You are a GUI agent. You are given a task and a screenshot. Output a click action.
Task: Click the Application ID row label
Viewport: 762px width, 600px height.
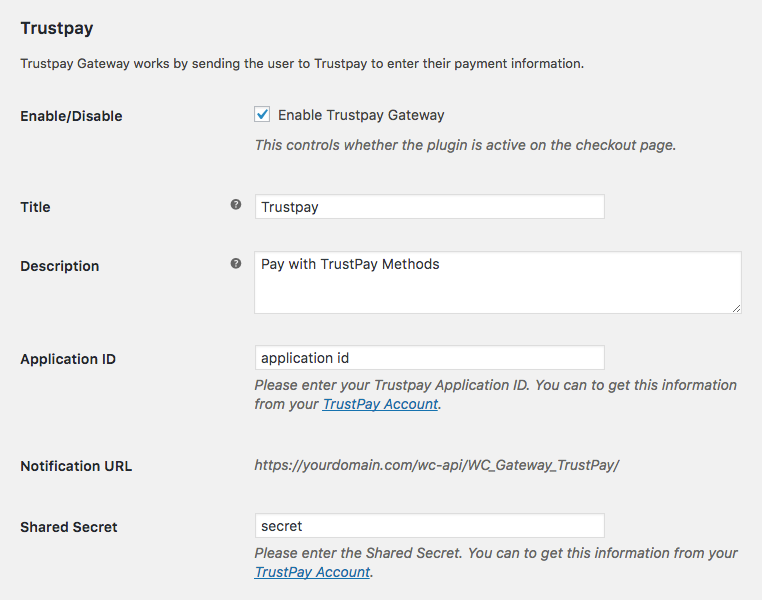(x=68, y=359)
